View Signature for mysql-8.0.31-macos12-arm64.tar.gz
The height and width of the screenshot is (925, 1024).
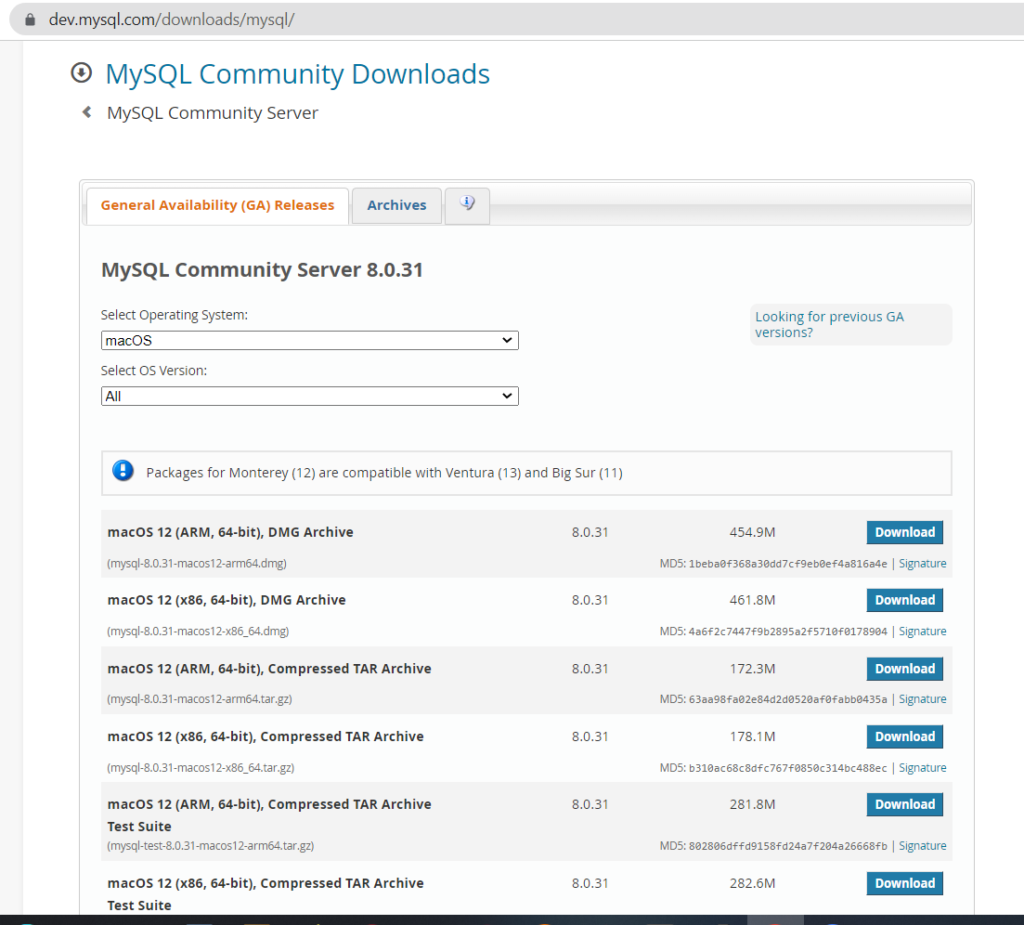[922, 700]
